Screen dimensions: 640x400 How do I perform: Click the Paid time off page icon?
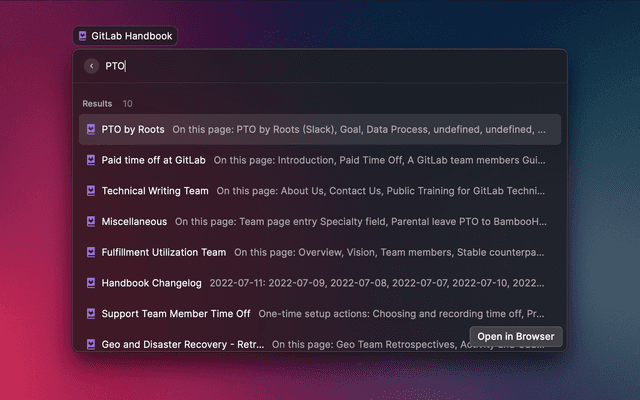pos(91,160)
